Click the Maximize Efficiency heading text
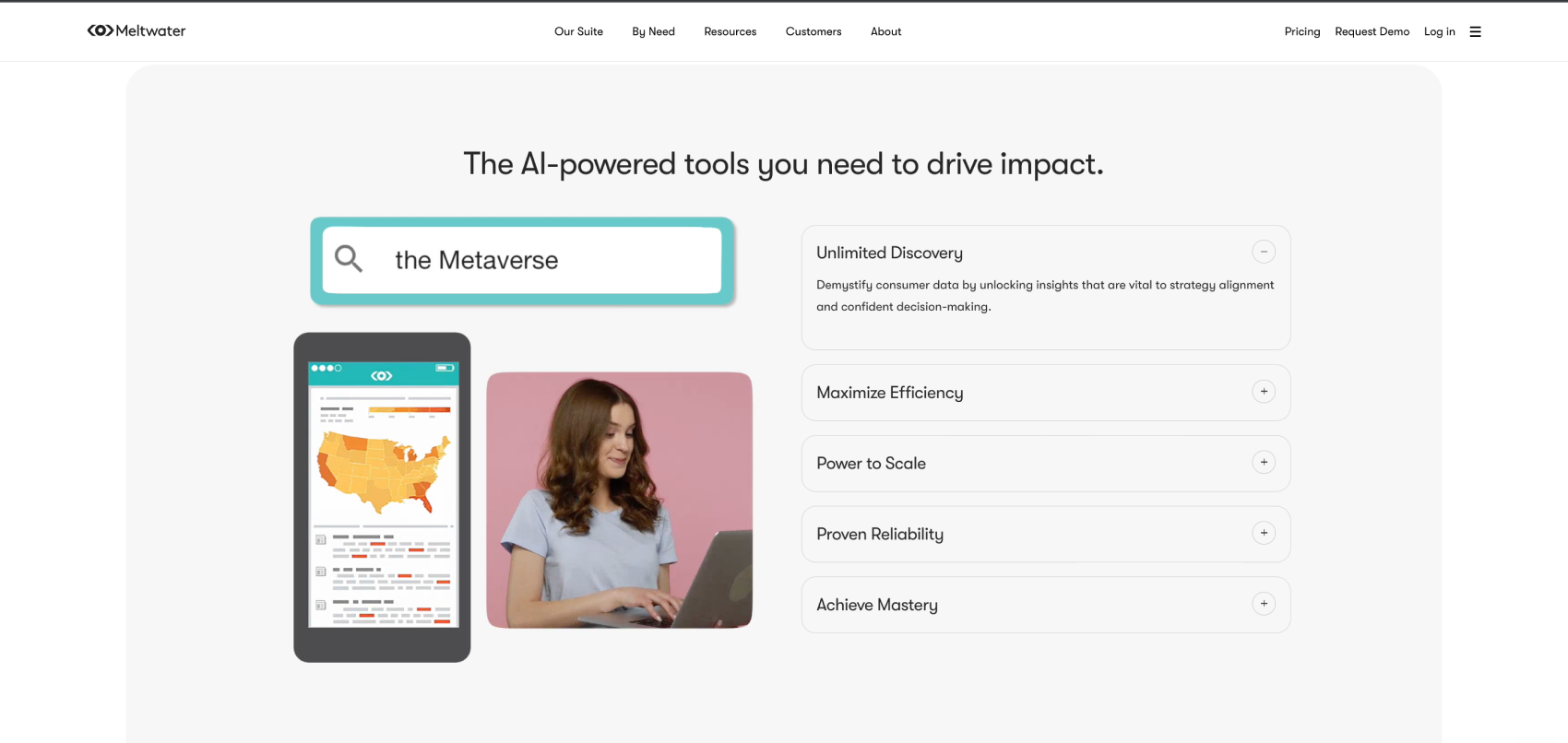 point(889,393)
